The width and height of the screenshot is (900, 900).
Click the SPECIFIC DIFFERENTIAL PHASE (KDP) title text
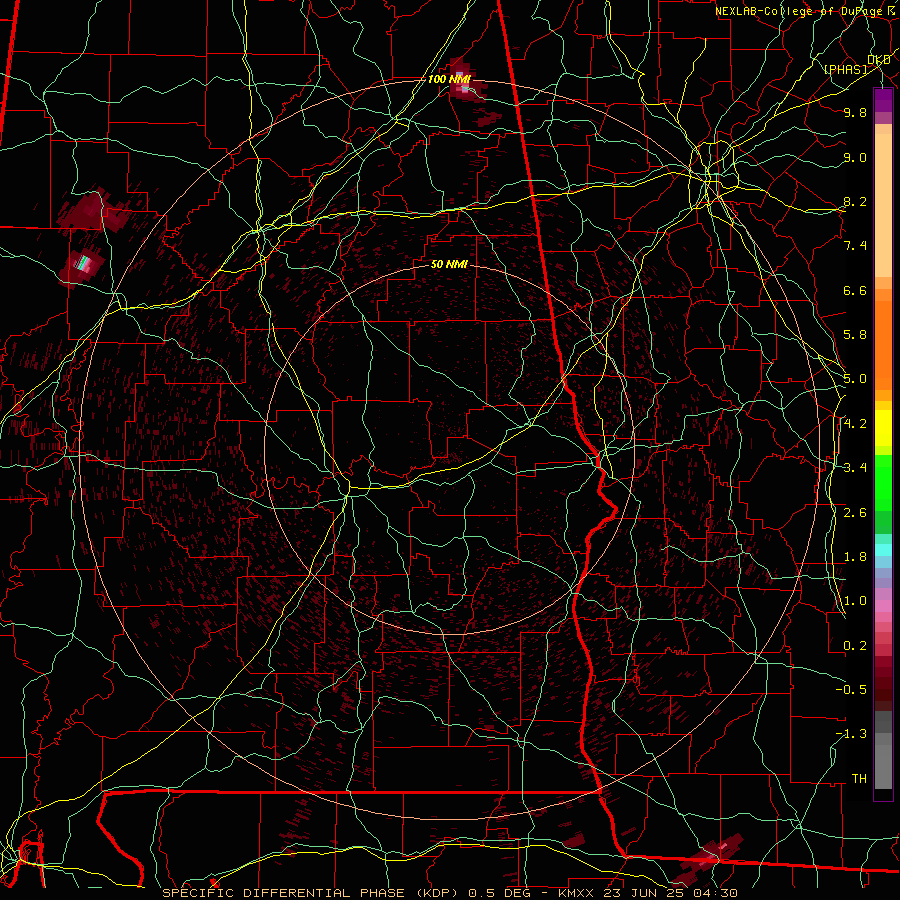pos(311,893)
